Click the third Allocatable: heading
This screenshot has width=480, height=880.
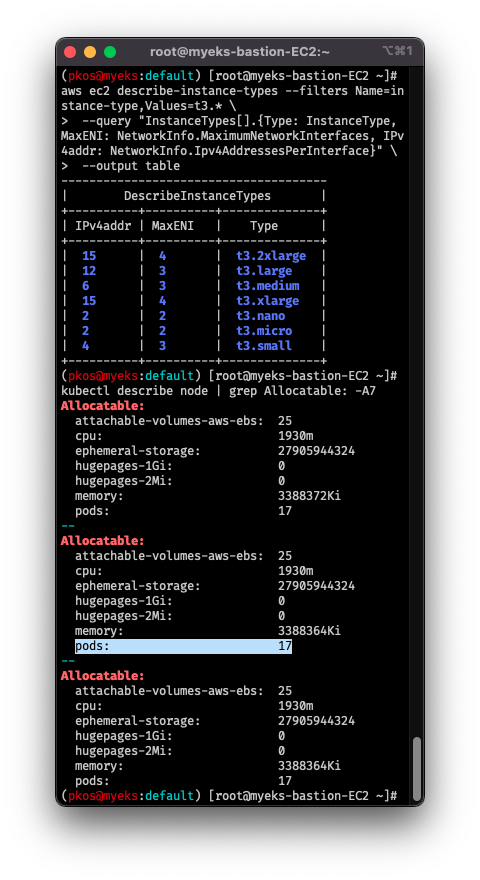click(x=103, y=676)
